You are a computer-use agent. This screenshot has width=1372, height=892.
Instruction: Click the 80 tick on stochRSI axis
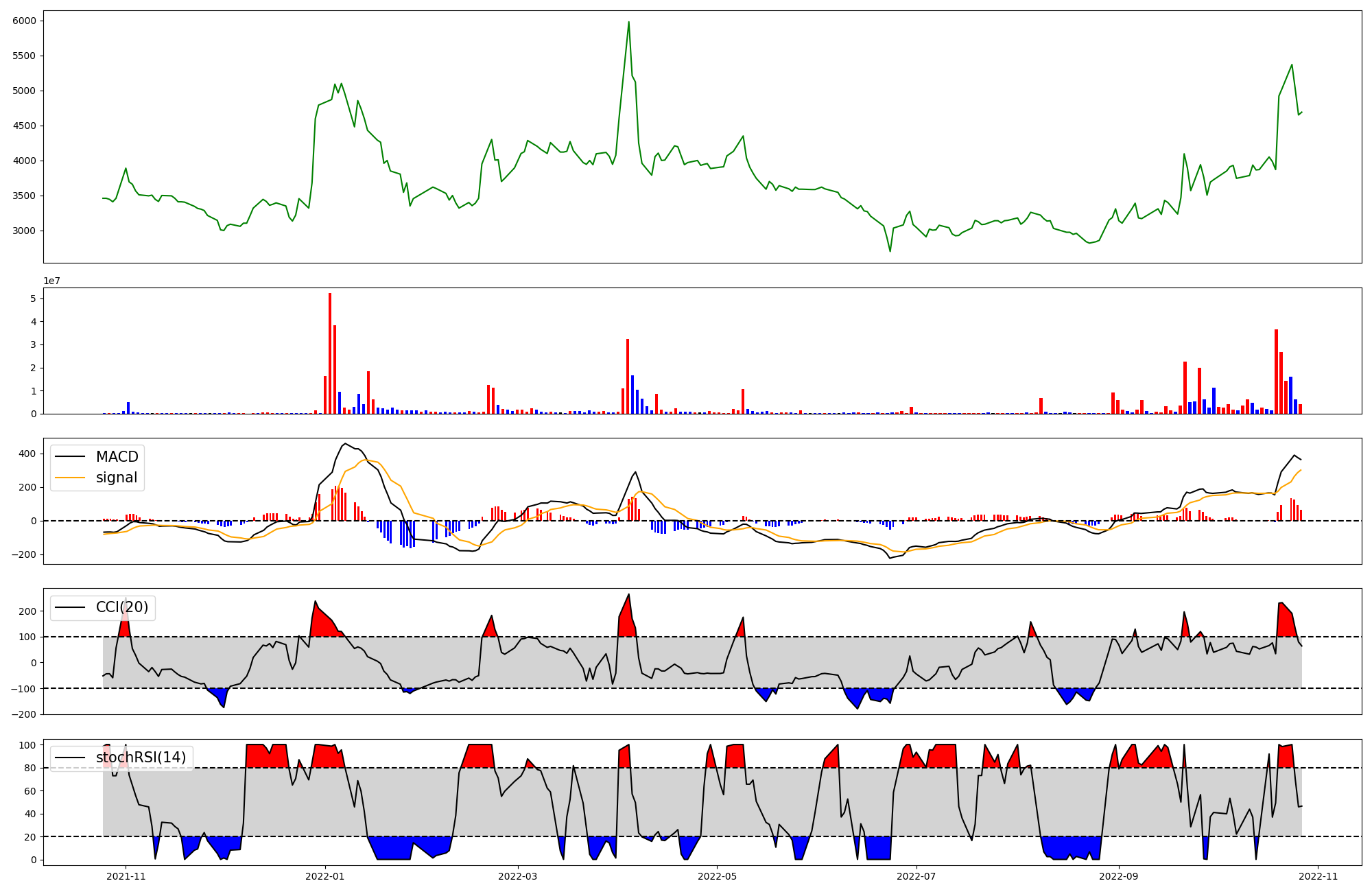(x=30, y=768)
